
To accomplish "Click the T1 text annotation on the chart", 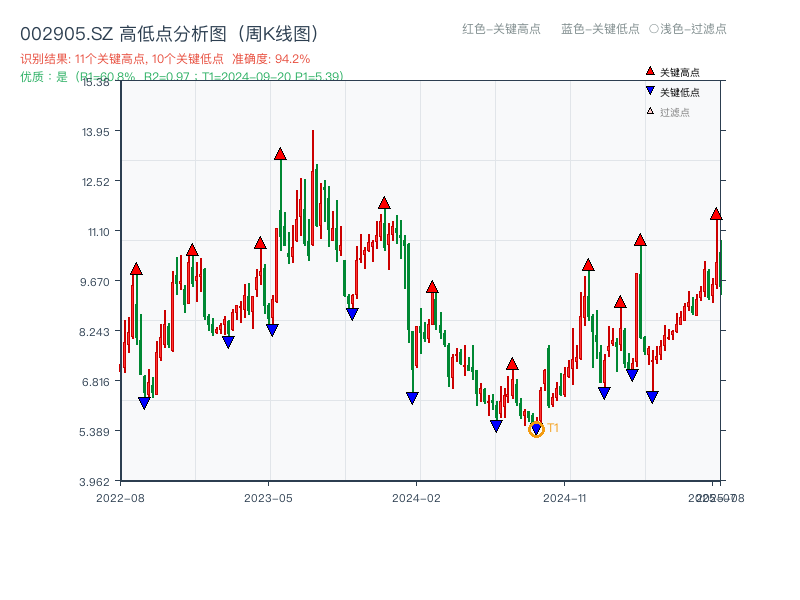I will (x=552, y=429).
